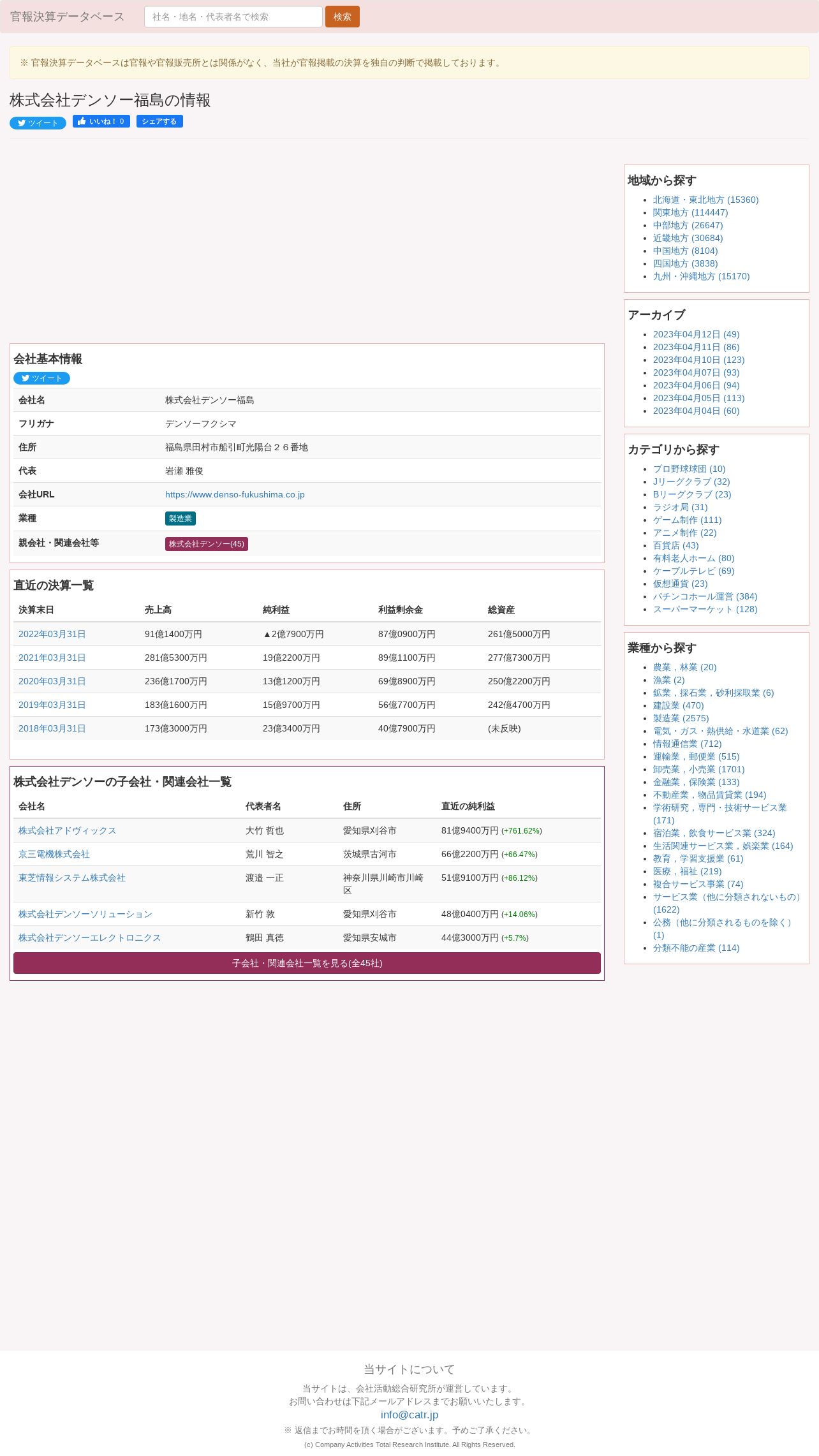The width and height of the screenshot is (819, 1456).
Task: Open the 2022年03月31日 settlement link
Action: coord(52,634)
